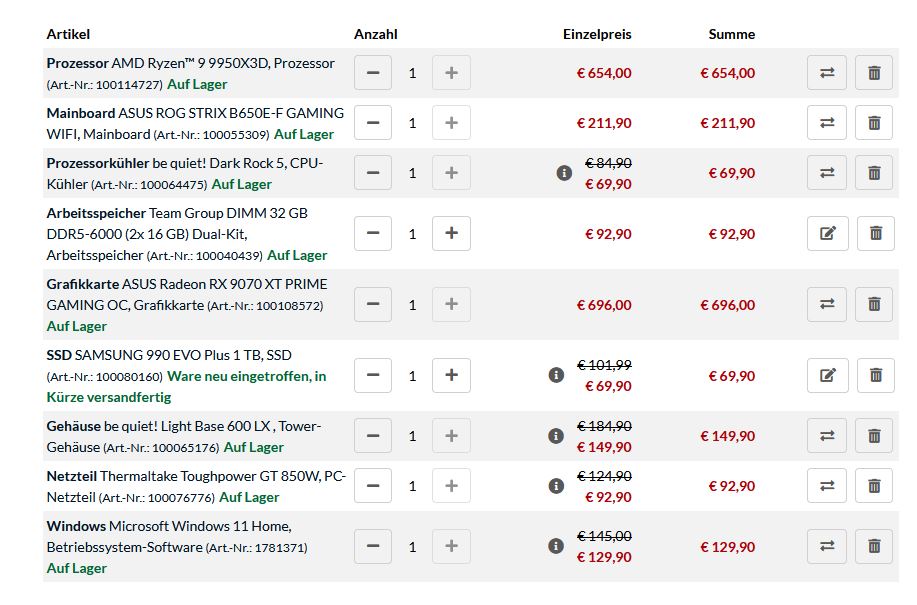Remove the ASUS Radeon RX 9070 XT card
This screenshot has height=605, width=917.
coord(874,304)
